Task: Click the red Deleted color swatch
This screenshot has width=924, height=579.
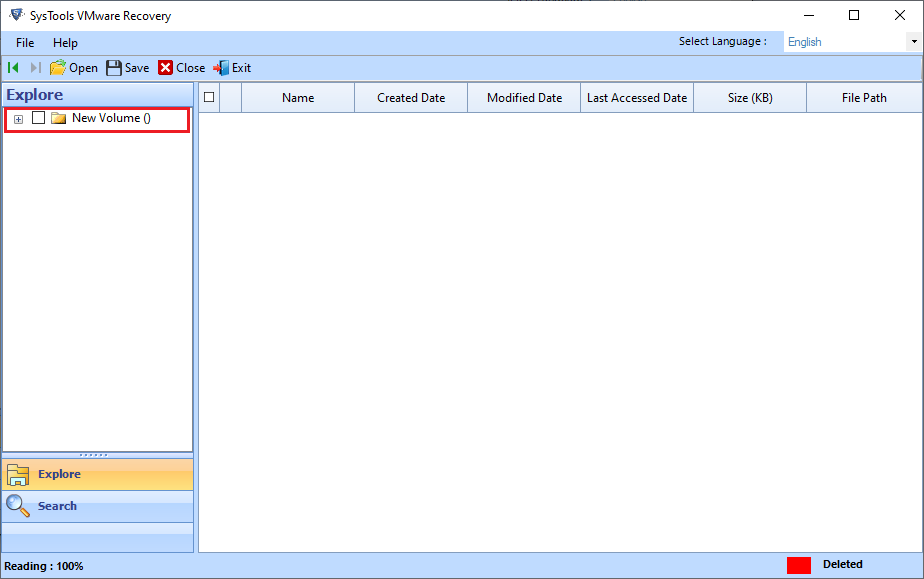Action: click(798, 565)
